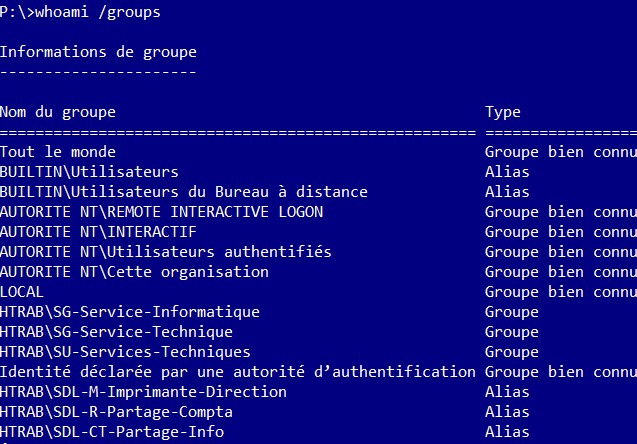Click 'HTRAB\SDL-M-Imprimante-Direction' entry
The image size is (637, 444).
tap(143, 392)
